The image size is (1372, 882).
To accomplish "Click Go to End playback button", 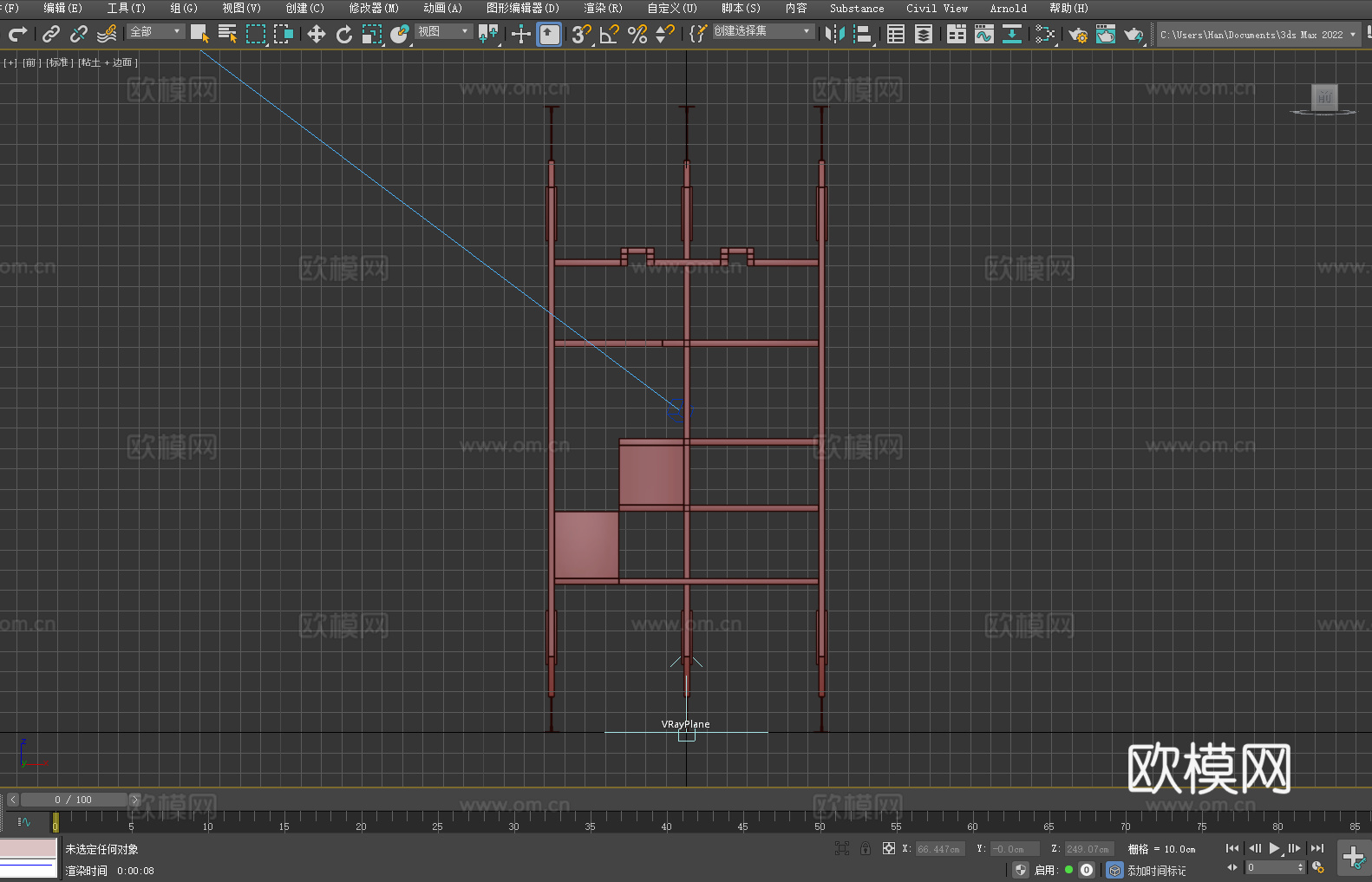I will click(x=1317, y=848).
